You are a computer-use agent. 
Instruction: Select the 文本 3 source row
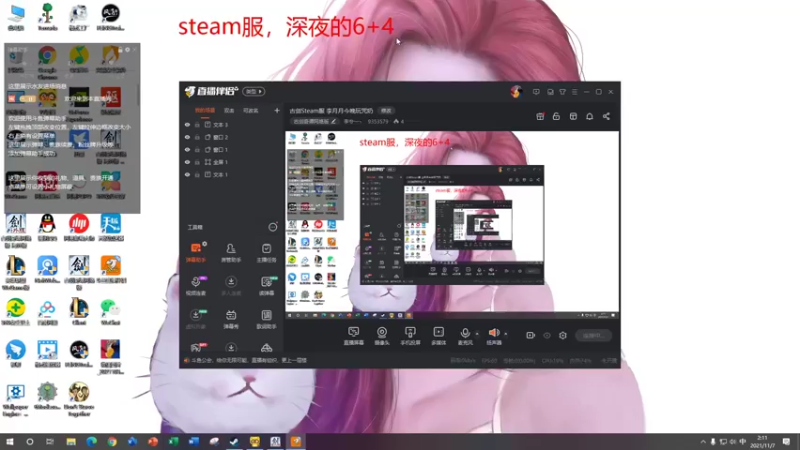click(x=232, y=124)
